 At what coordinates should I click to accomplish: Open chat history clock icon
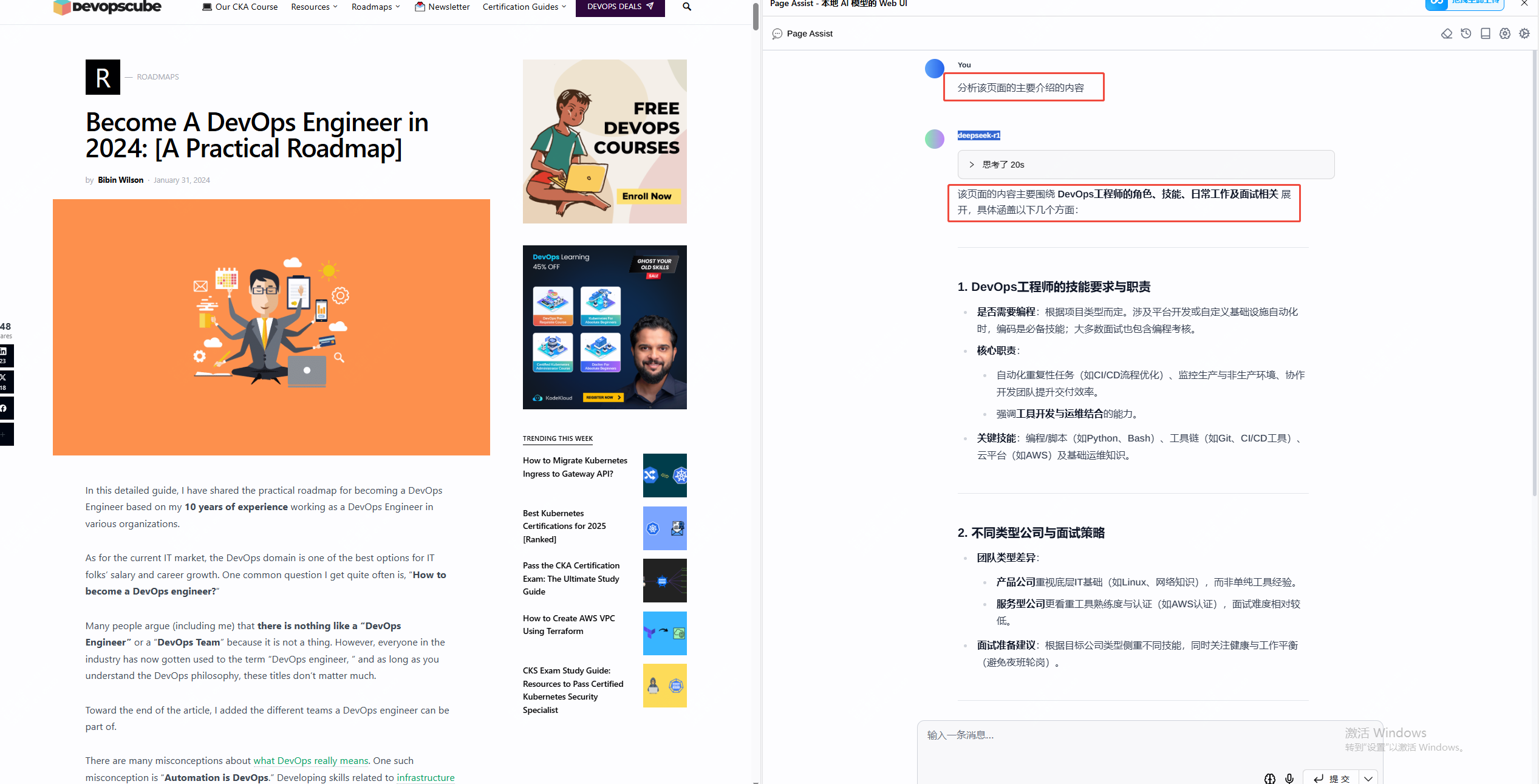[x=1466, y=33]
